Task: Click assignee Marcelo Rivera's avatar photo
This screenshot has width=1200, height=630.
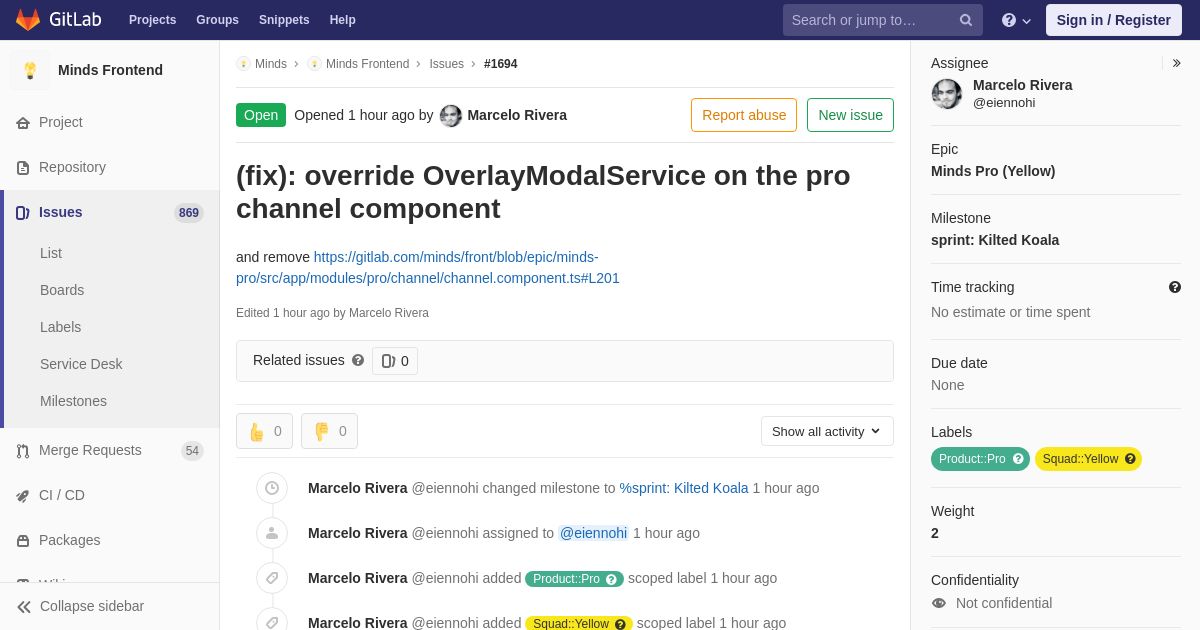Action: (x=947, y=94)
